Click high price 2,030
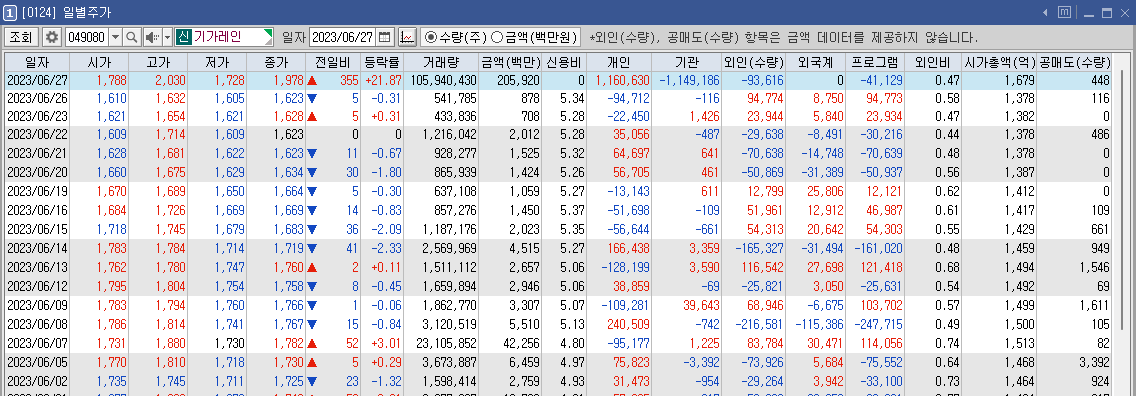This screenshot has width=1136, height=396. [170, 80]
